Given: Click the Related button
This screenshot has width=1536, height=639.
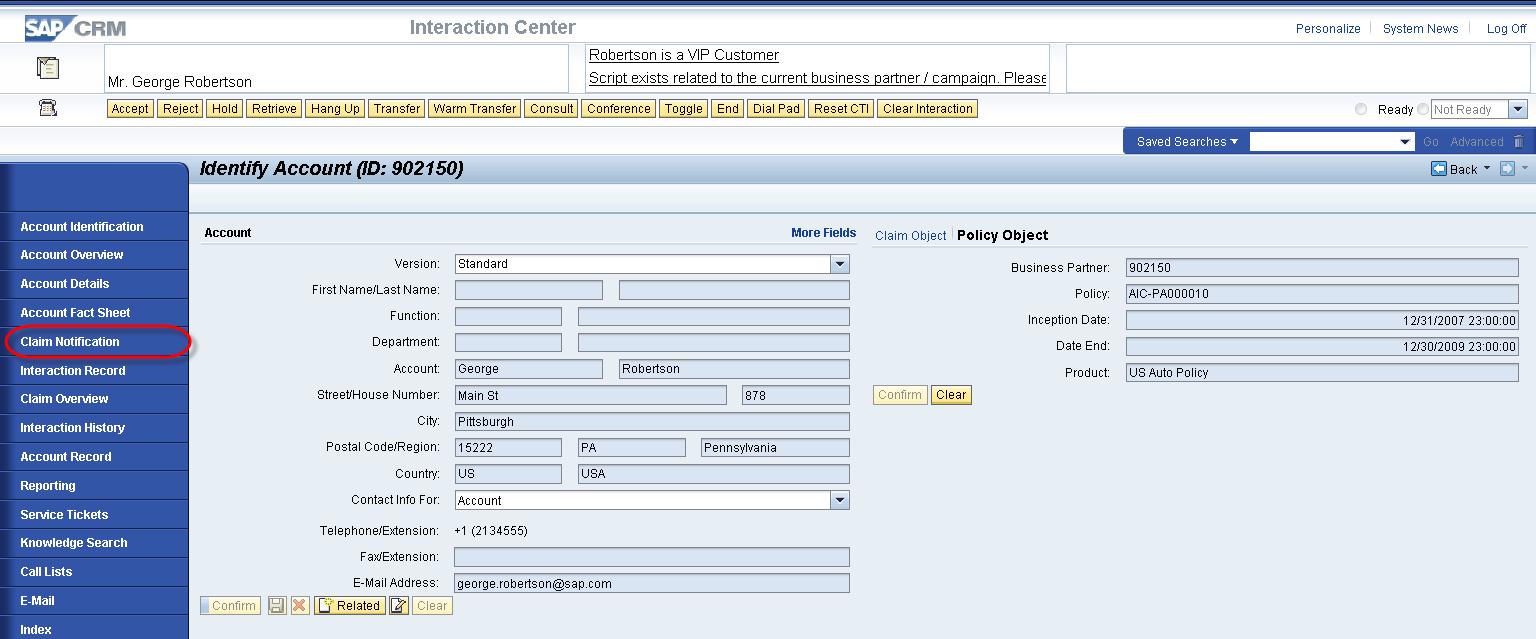Looking at the screenshot, I should coord(350,606).
